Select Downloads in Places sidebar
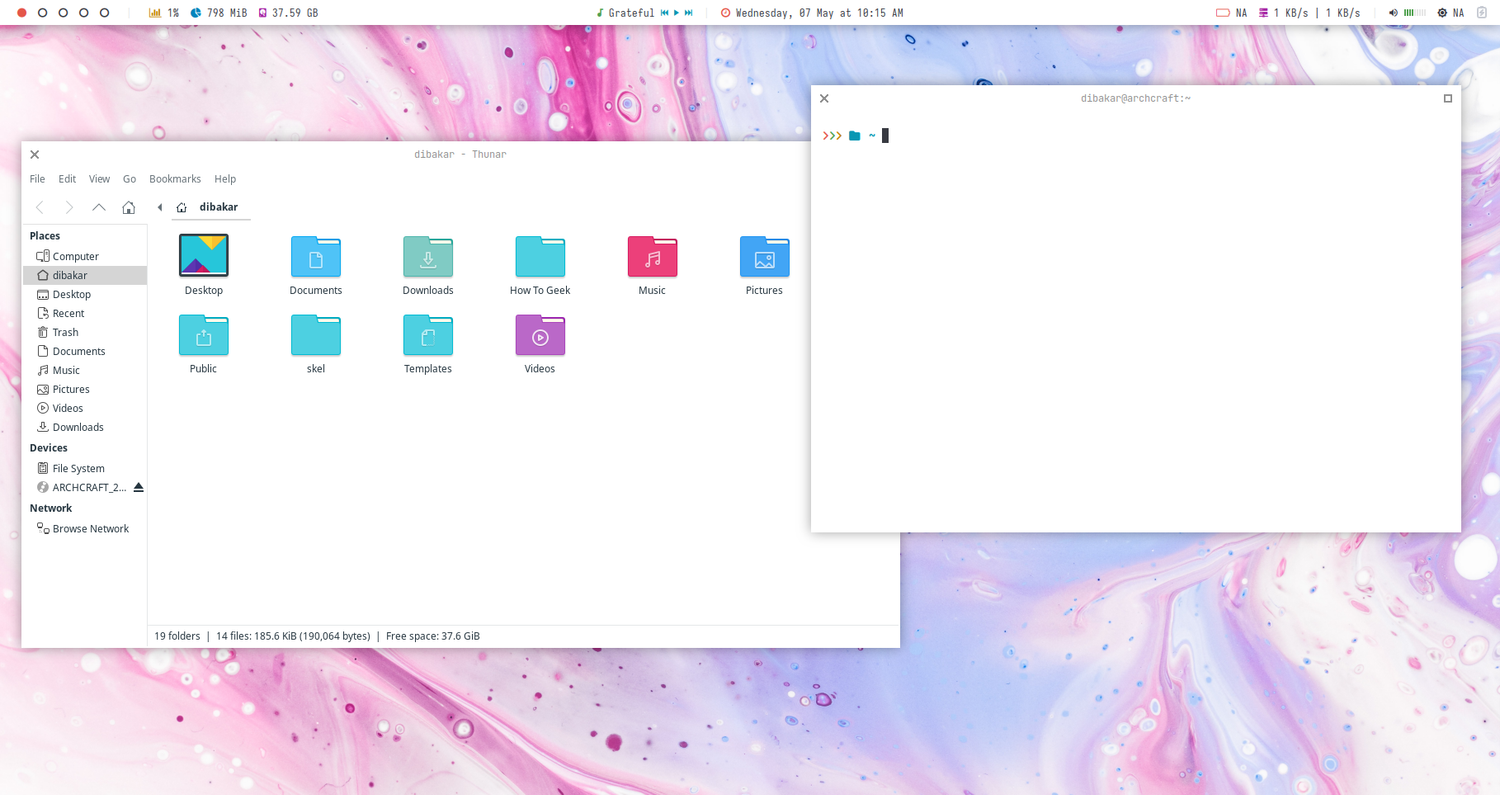This screenshot has width=1500, height=795. [84, 427]
